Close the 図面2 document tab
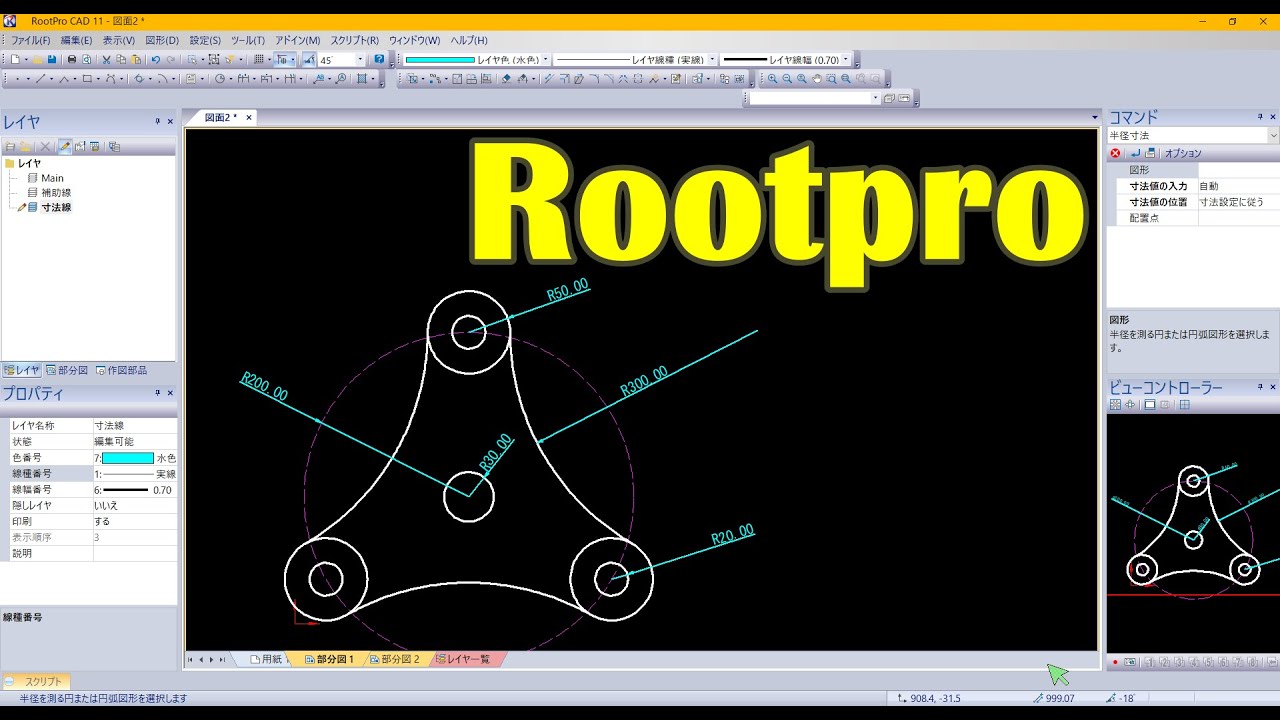Image resolution: width=1280 pixels, height=720 pixels. click(x=249, y=118)
